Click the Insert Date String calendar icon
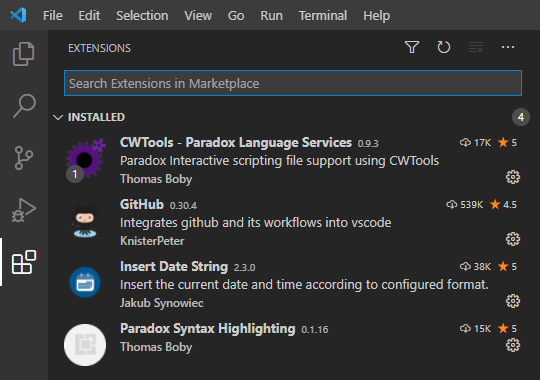540x380 pixels. tap(85, 283)
